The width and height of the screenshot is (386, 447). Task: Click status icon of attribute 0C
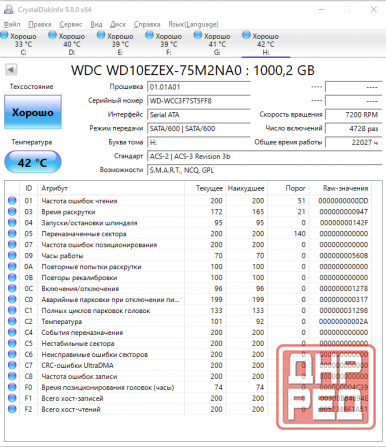12,288
